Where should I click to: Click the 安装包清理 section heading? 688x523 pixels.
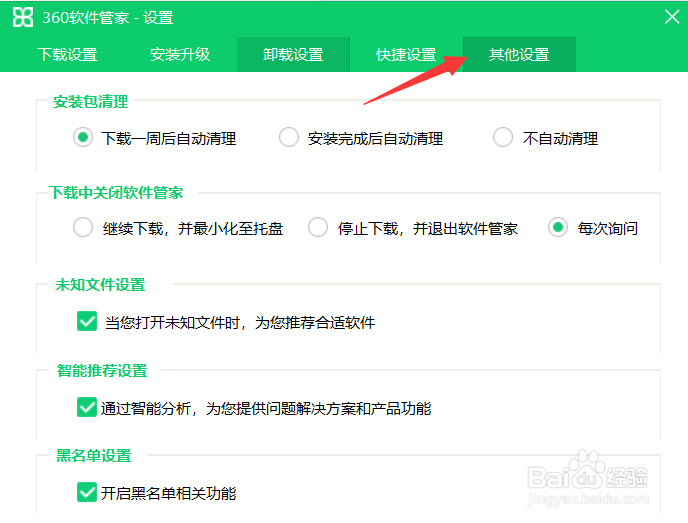click(x=90, y=102)
